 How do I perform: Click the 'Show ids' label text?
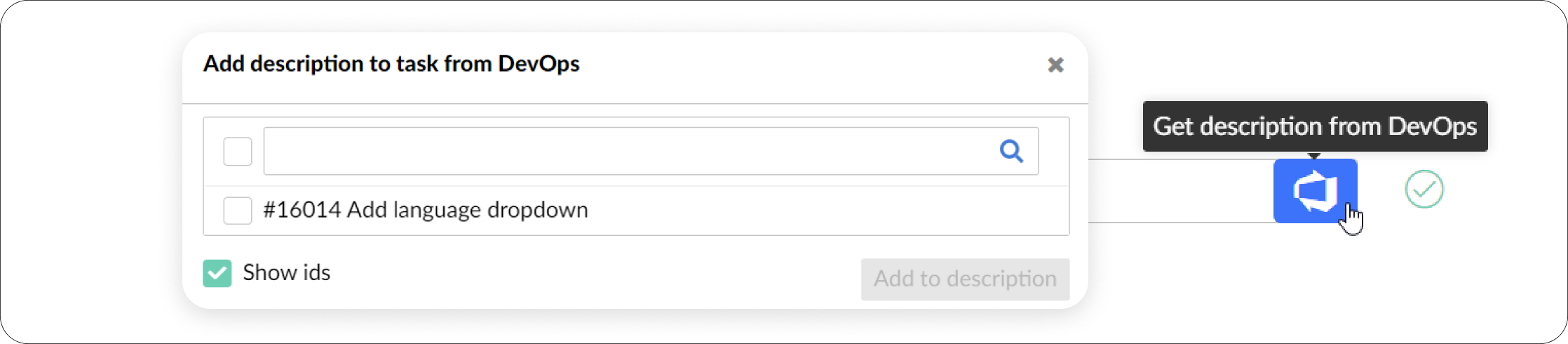286,272
